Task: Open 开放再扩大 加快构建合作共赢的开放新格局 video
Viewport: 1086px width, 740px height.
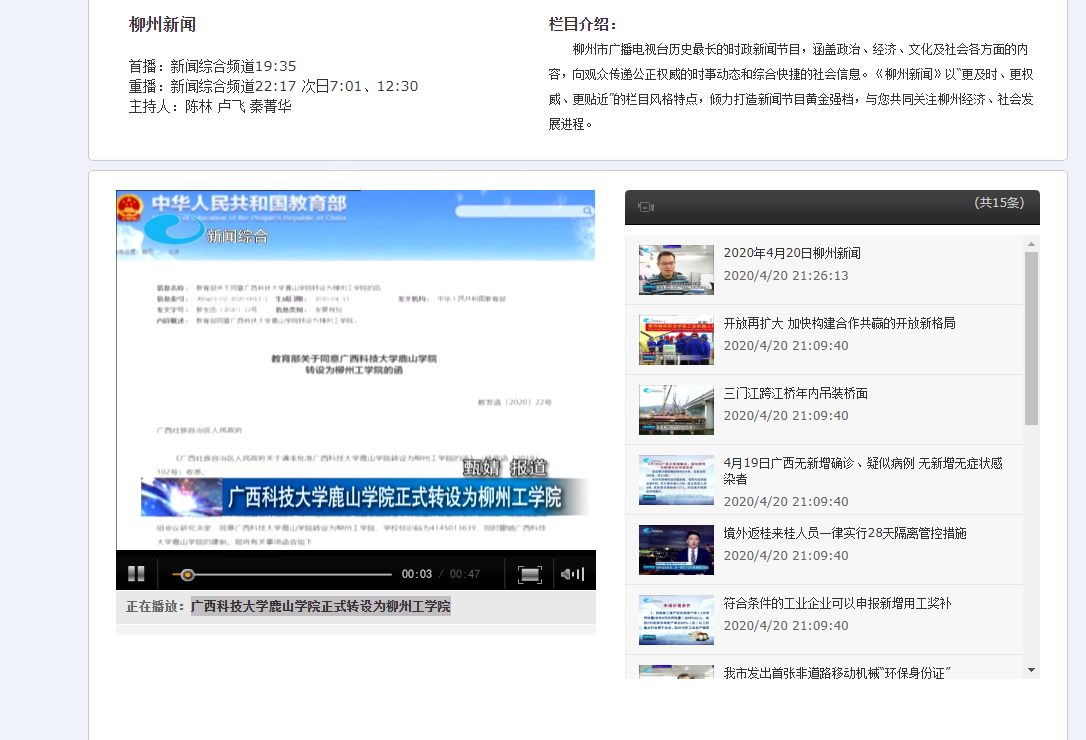Action: (839, 323)
